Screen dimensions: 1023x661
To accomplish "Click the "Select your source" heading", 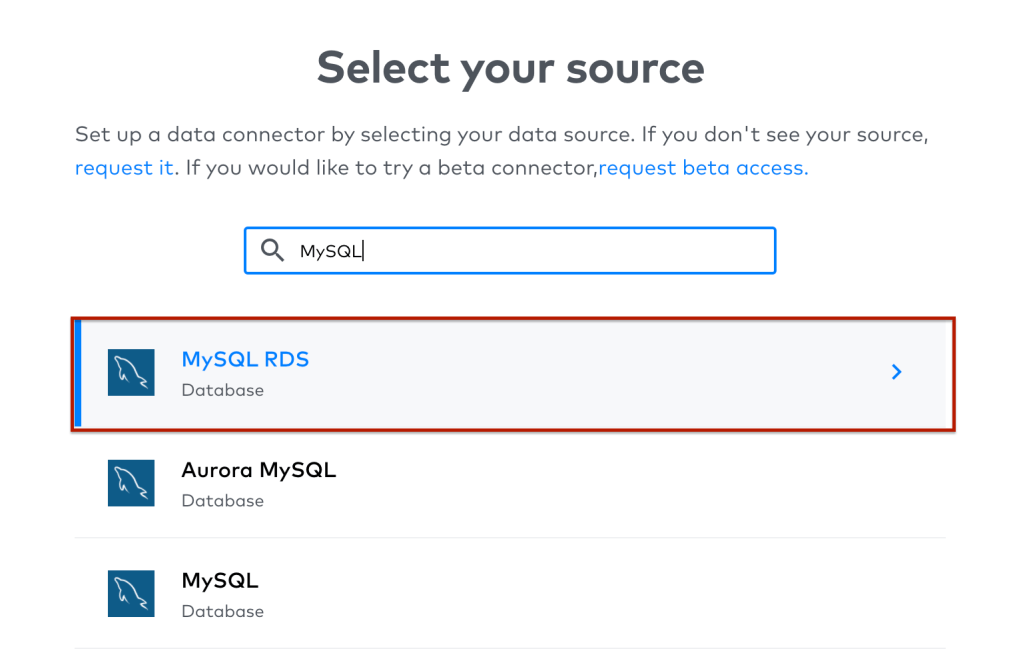I will pos(510,68).
